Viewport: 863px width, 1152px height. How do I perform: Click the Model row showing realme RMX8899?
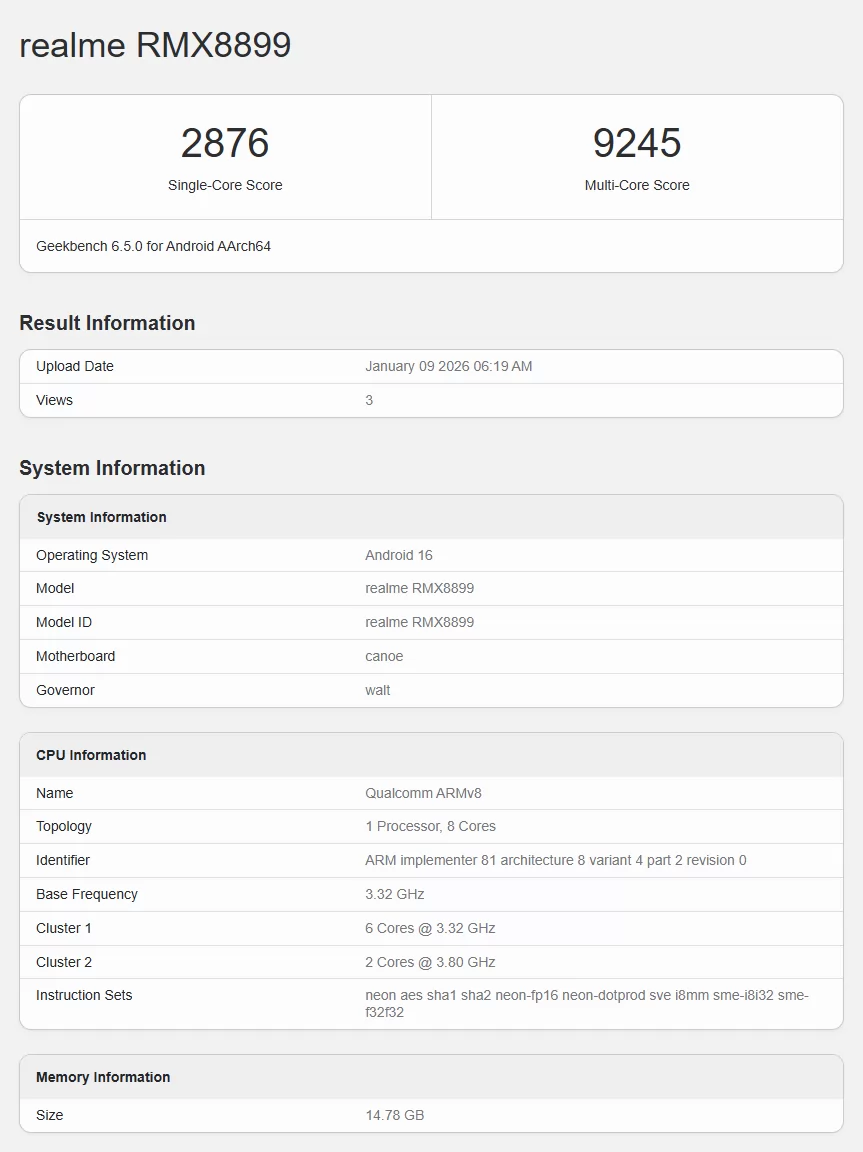pos(430,588)
